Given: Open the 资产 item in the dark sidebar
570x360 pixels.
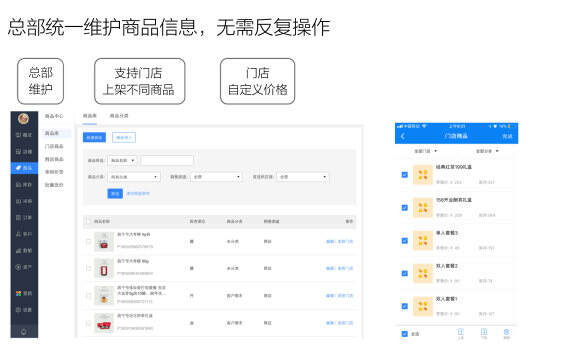Looking at the screenshot, I should [x=24, y=267].
